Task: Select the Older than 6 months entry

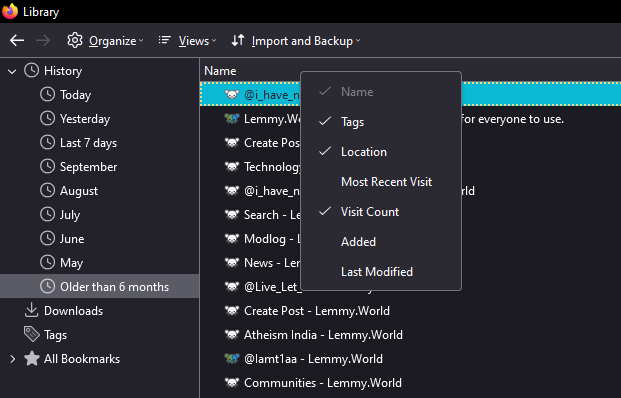Action: [99, 286]
